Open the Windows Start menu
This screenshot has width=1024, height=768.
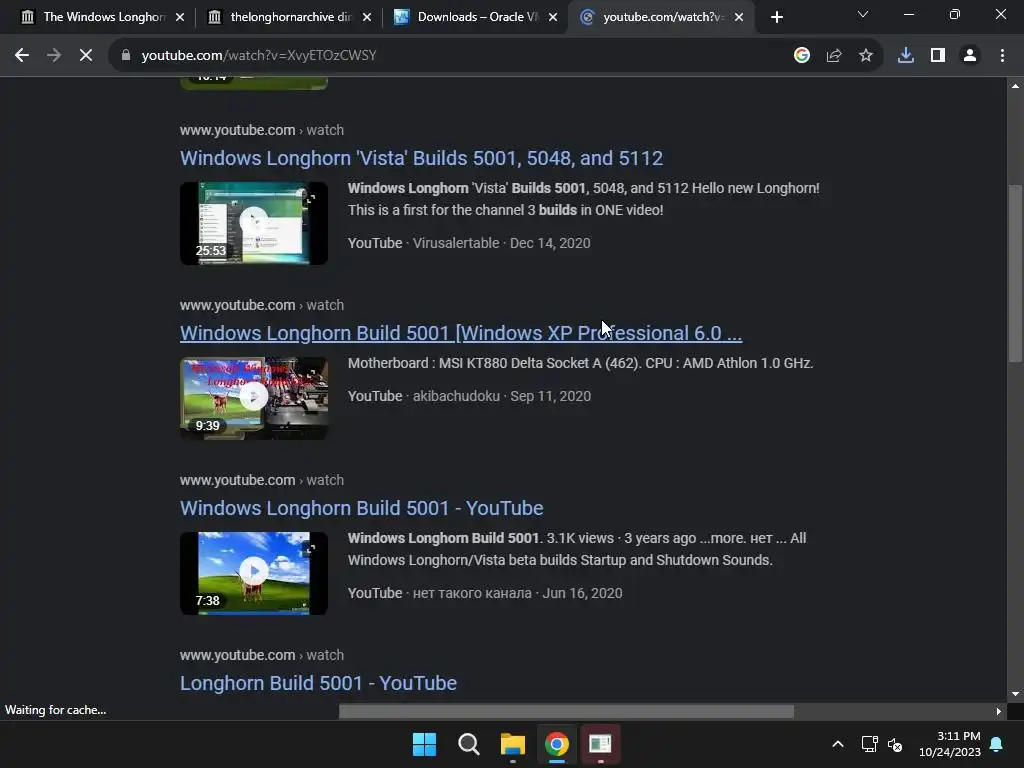click(424, 744)
